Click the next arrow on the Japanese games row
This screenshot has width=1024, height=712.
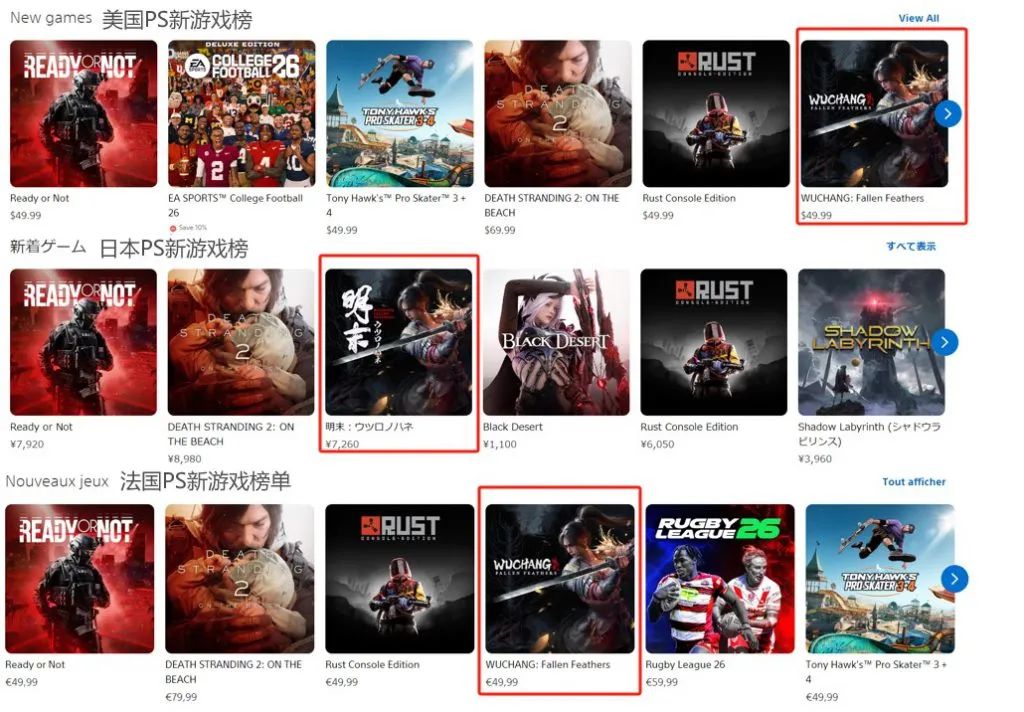[944, 342]
